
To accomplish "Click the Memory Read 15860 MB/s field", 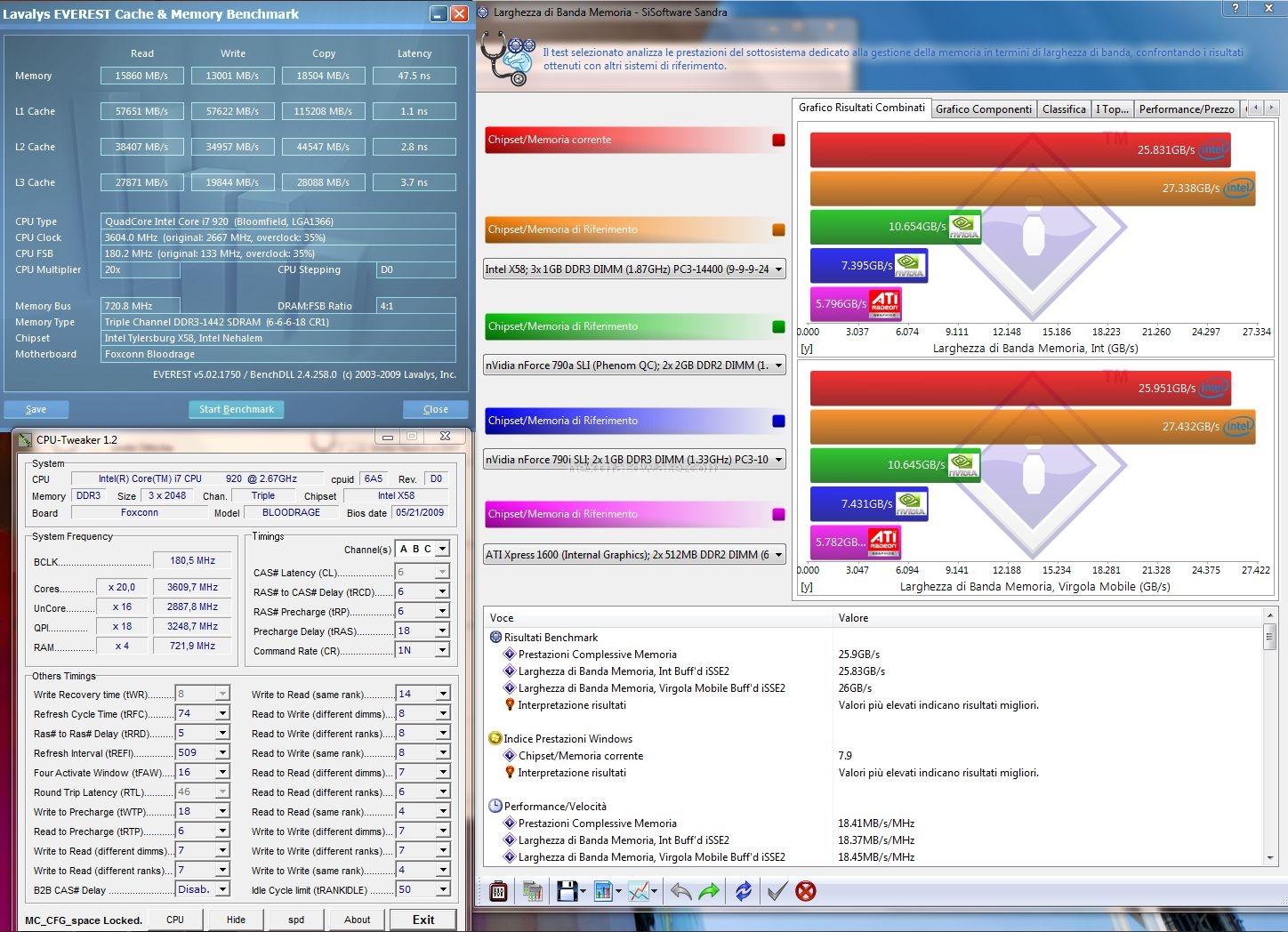I will click(142, 76).
